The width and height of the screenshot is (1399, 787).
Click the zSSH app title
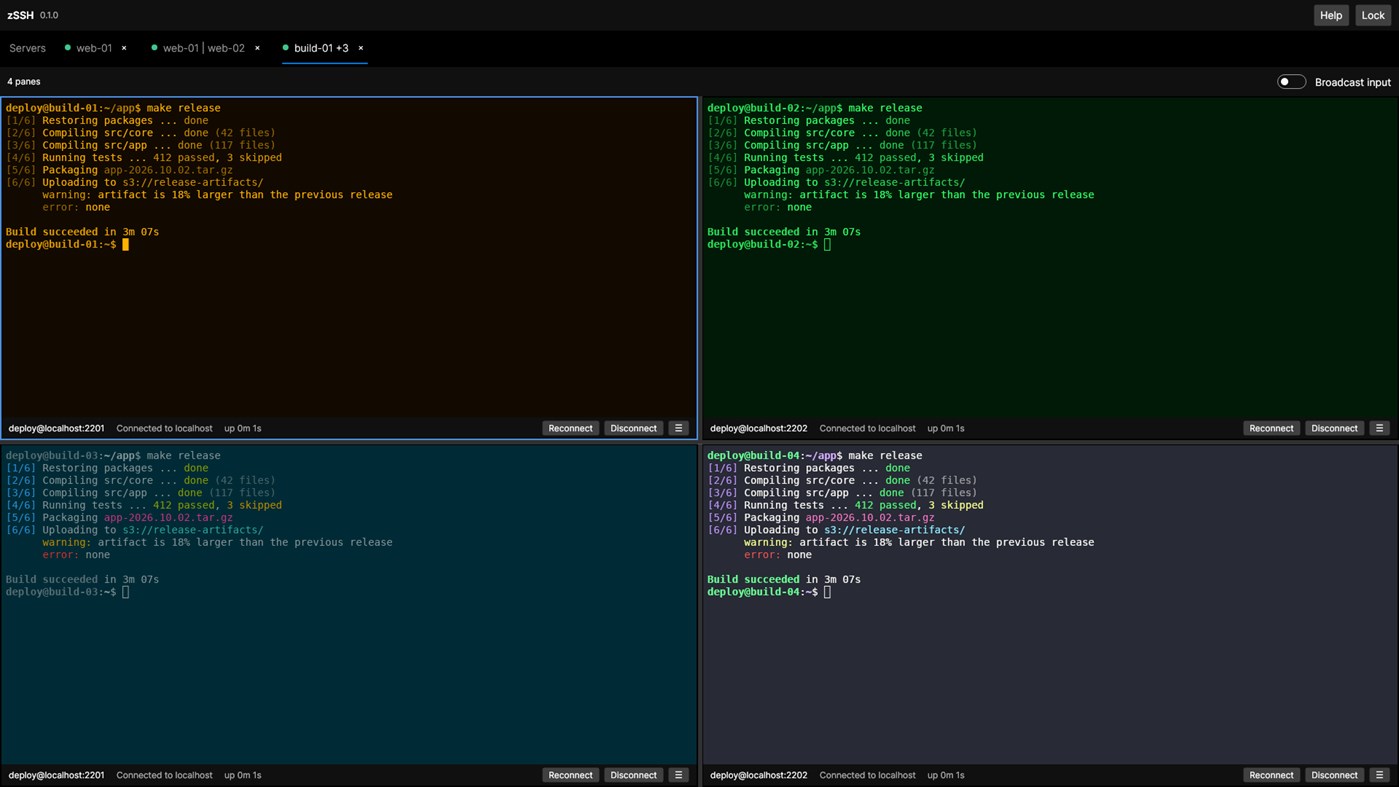pos(20,15)
